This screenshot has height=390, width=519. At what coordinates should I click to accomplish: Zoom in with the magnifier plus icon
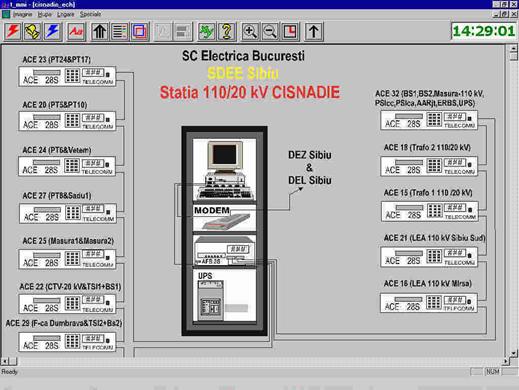point(250,32)
